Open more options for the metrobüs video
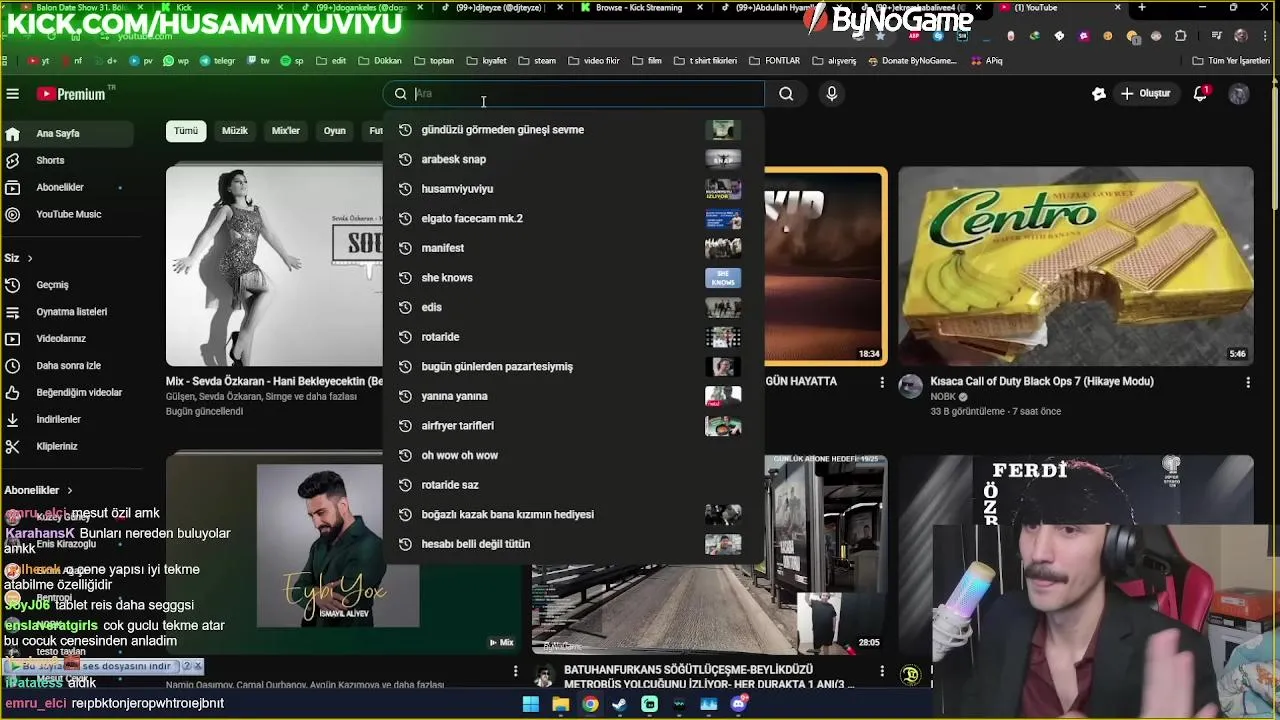 tap(882, 671)
